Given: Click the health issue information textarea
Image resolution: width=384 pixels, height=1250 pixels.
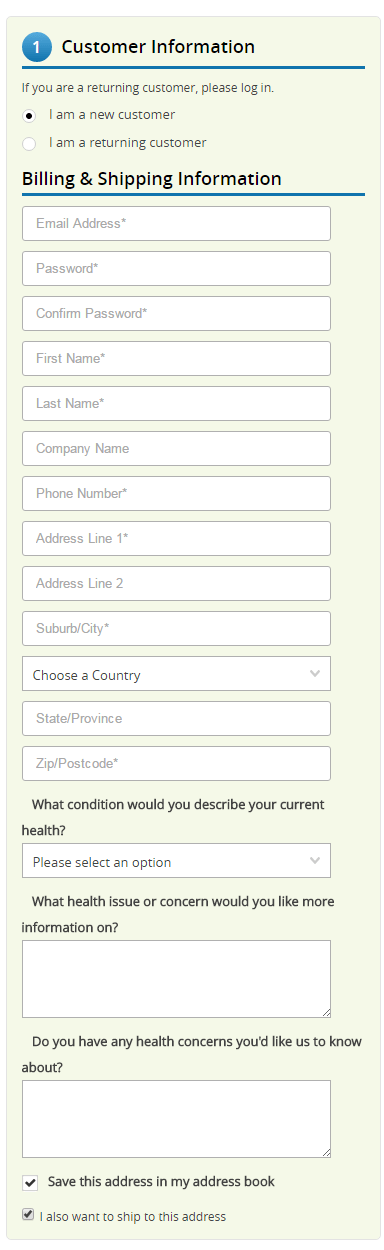Looking at the screenshot, I should [x=176, y=979].
